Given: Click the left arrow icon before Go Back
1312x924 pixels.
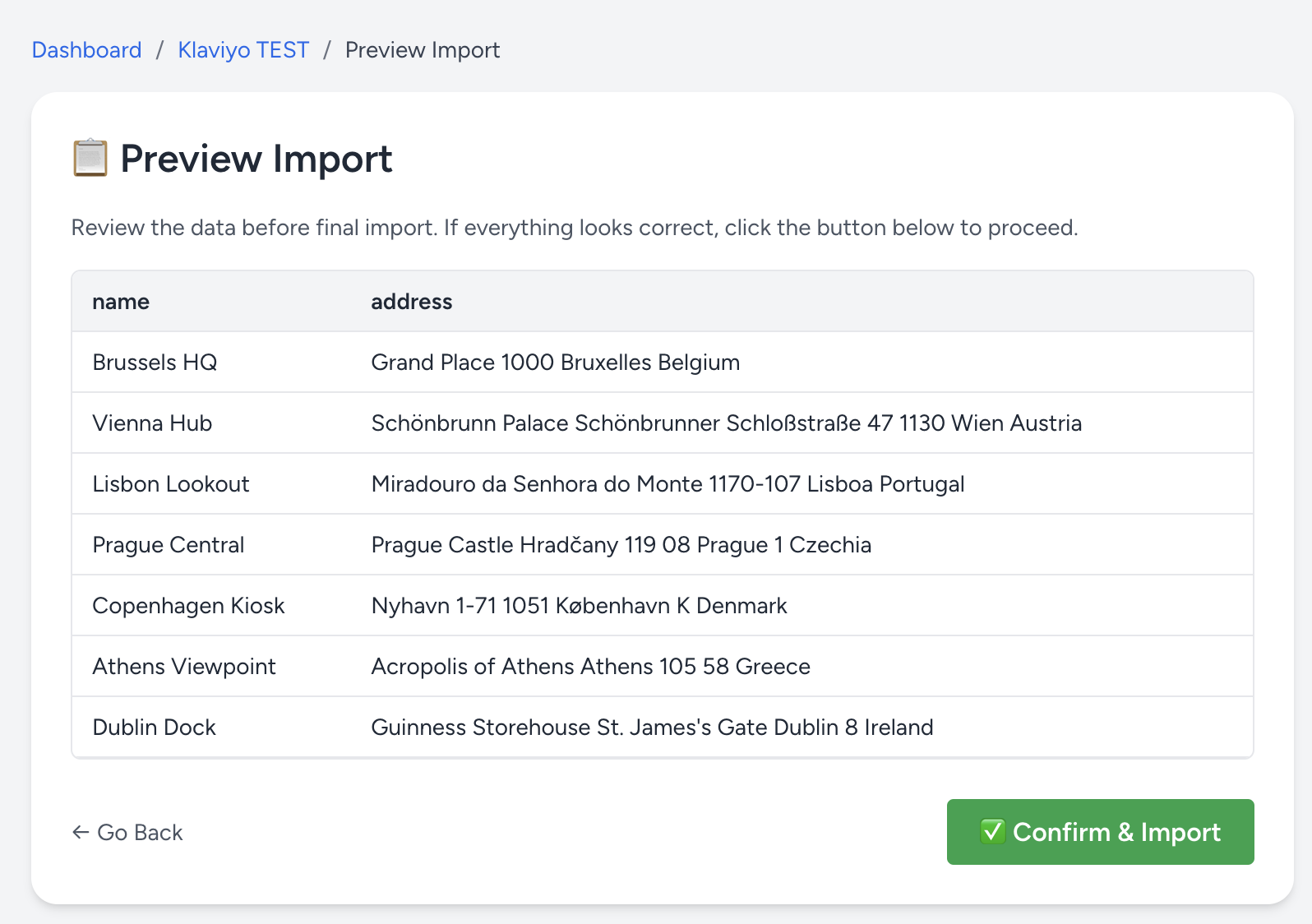Looking at the screenshot, I should 81,832.
